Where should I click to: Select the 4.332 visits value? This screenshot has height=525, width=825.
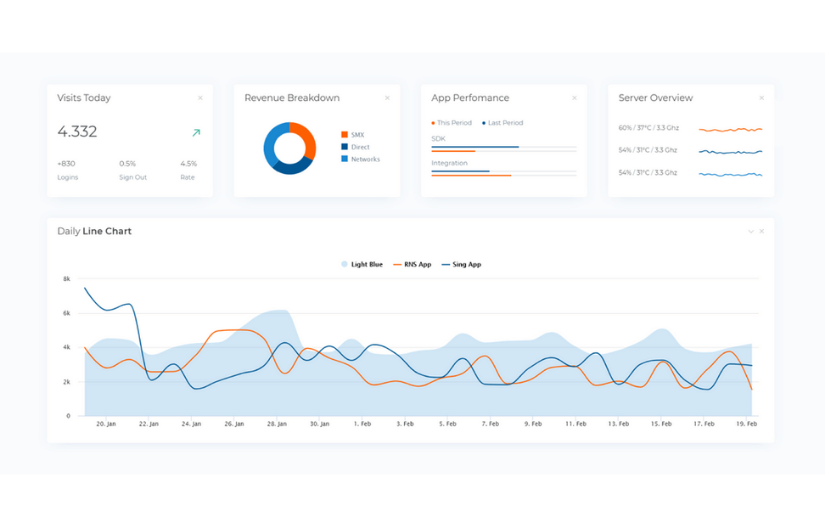coord(77,132)
